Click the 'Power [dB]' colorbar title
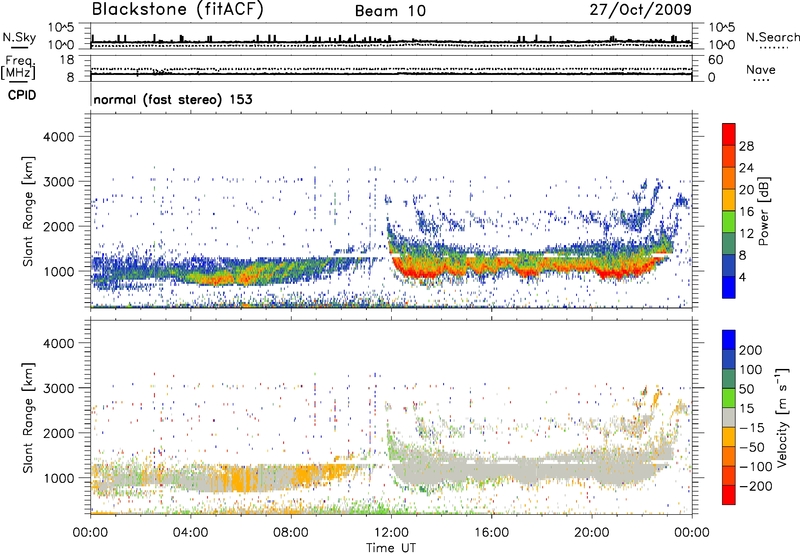Viewport: 800px width, 554px height. (x=763, y=211)
